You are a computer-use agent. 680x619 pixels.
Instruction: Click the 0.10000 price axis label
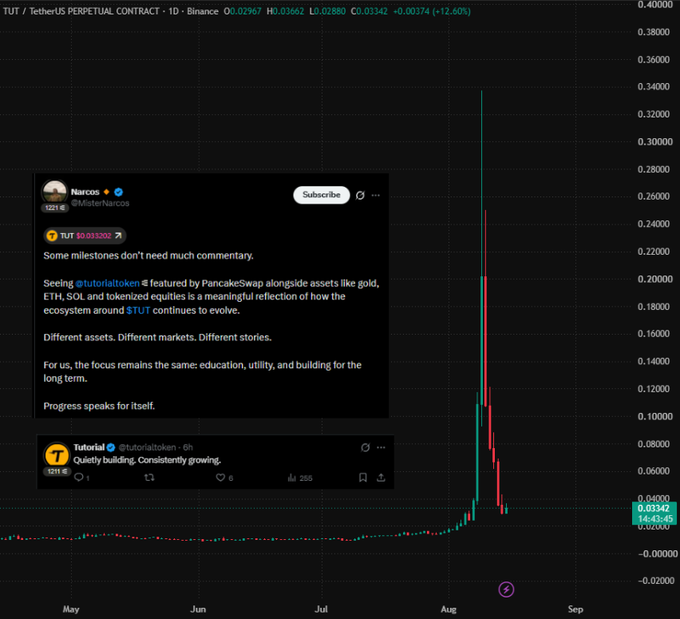coord(655,416)
